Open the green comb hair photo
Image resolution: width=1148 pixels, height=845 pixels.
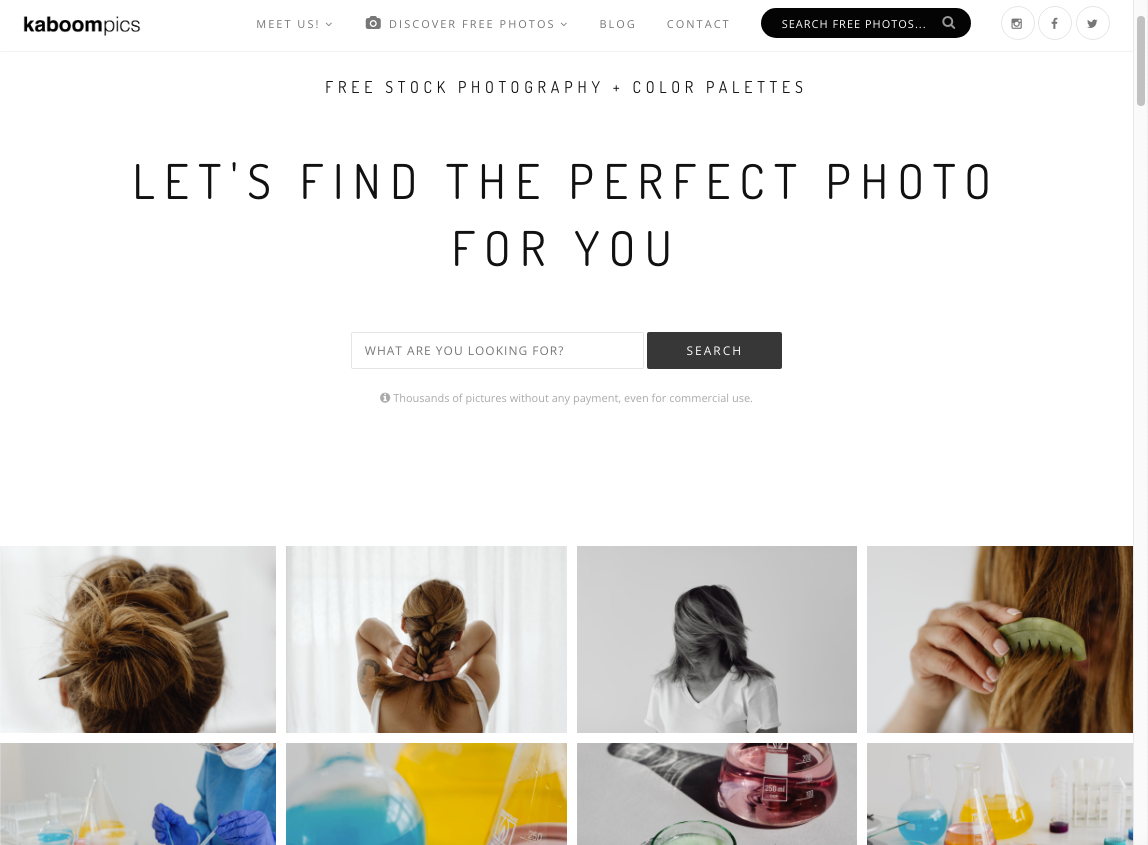[x=999, y=639]
